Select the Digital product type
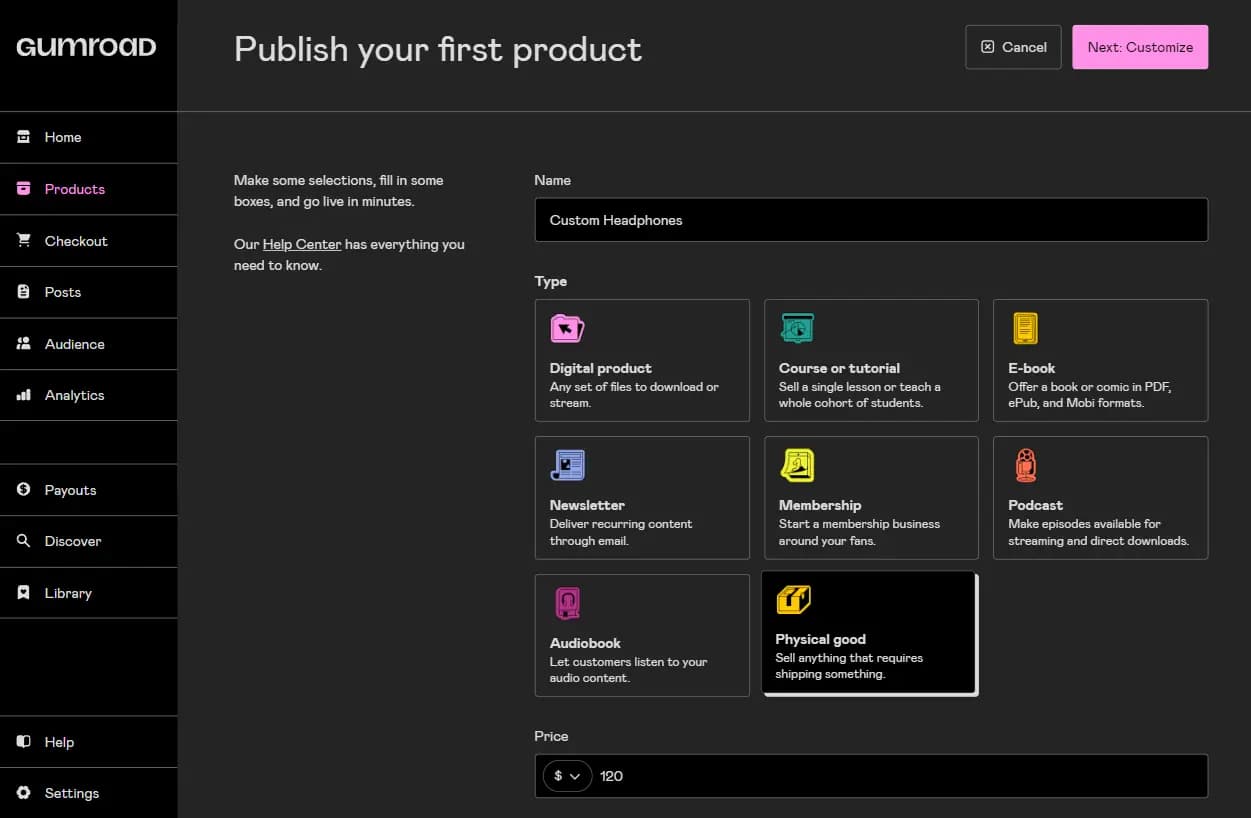 click(642, 360)
